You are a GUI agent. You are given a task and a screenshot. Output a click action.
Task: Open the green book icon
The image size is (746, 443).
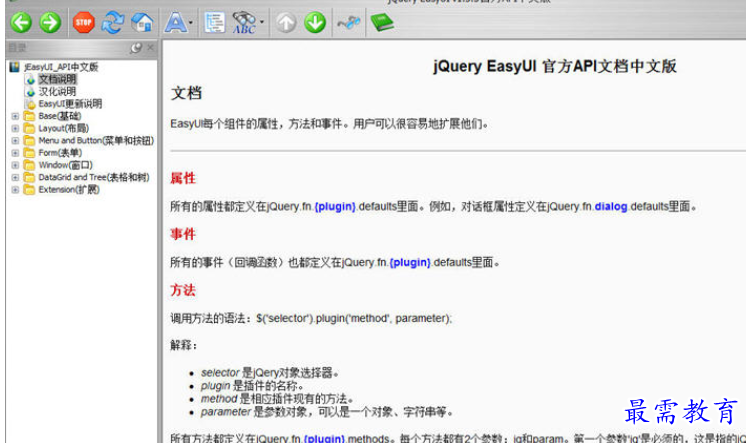click(382, 22)
